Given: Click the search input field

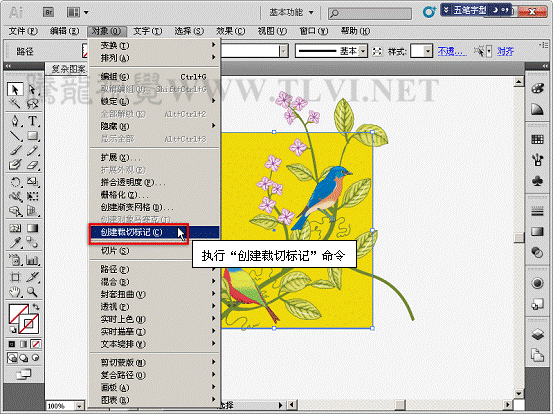Looking at the screenshot, I should pos(370,13).
